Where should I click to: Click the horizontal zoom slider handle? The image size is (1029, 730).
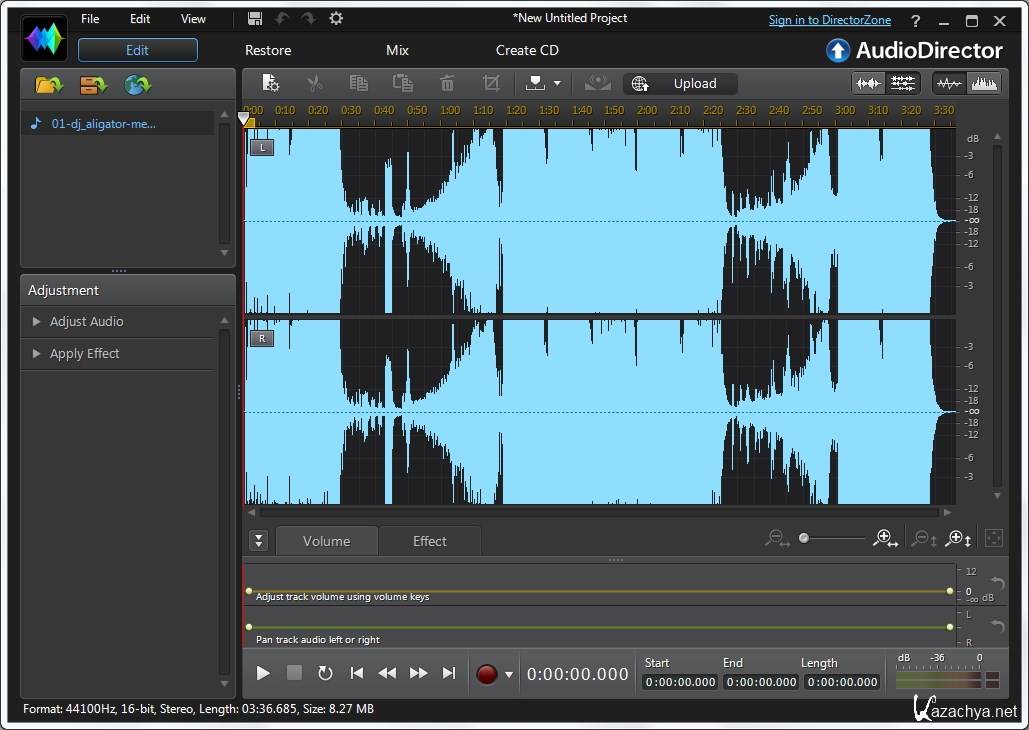[x=804, y=539]
